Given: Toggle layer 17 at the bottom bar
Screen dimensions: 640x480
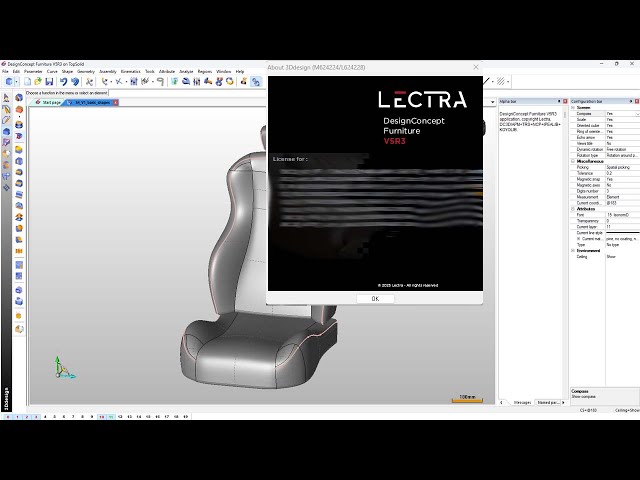Looking at the screenshot, I should click(167, 417).
